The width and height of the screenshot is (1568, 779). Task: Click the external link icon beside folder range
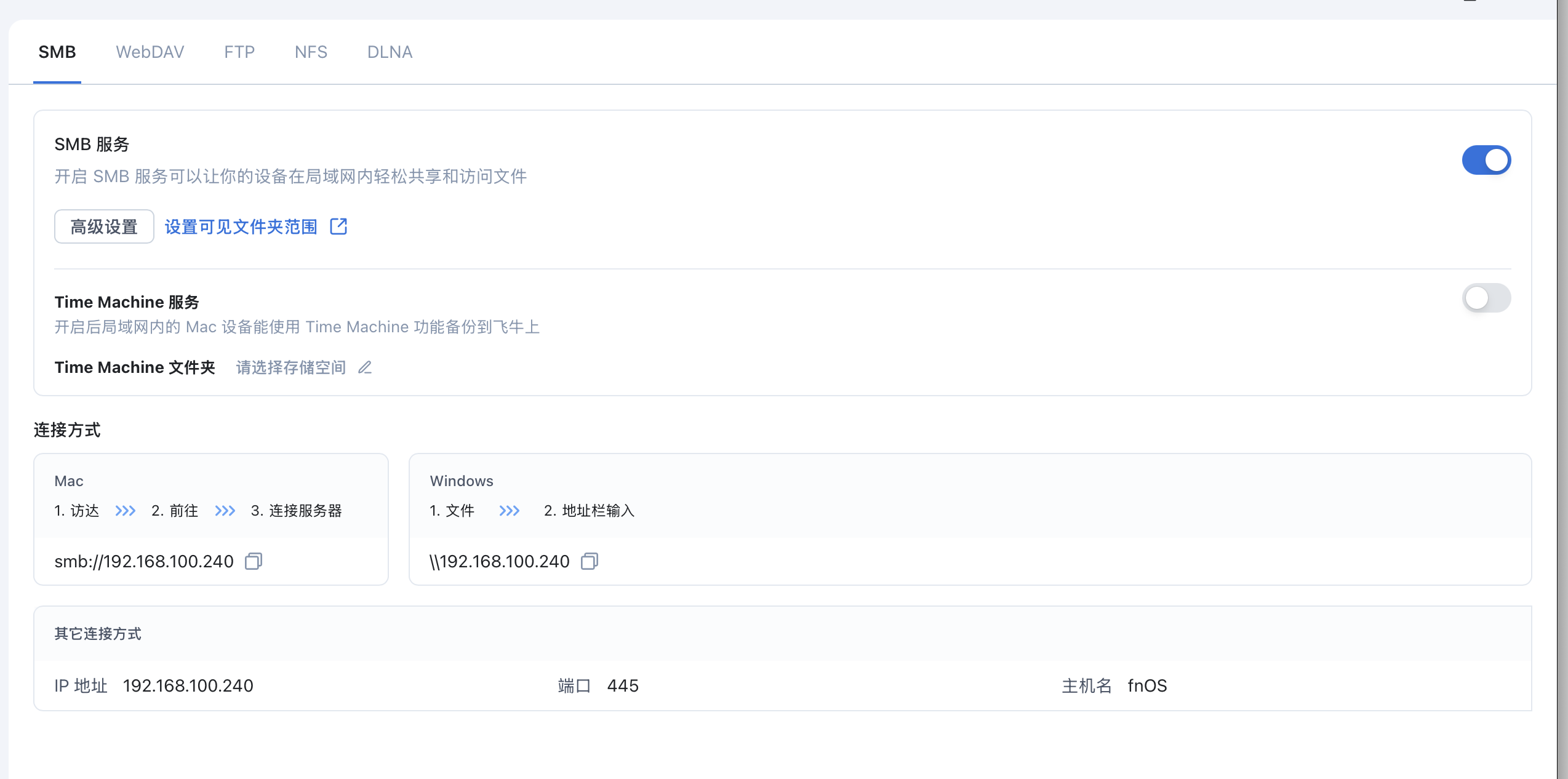[338, 226]
